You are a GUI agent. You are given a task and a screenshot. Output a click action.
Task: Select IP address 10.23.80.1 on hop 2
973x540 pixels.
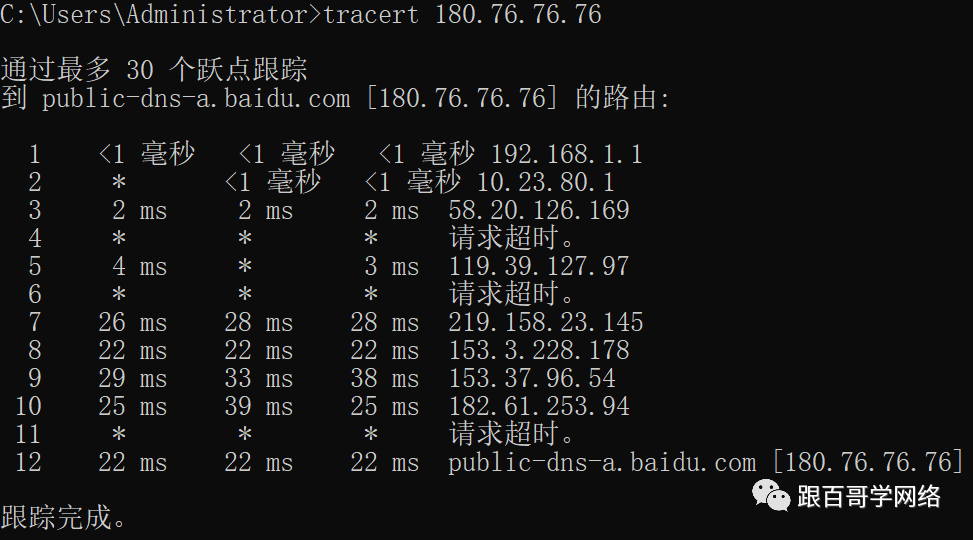[x=545, y=182]
